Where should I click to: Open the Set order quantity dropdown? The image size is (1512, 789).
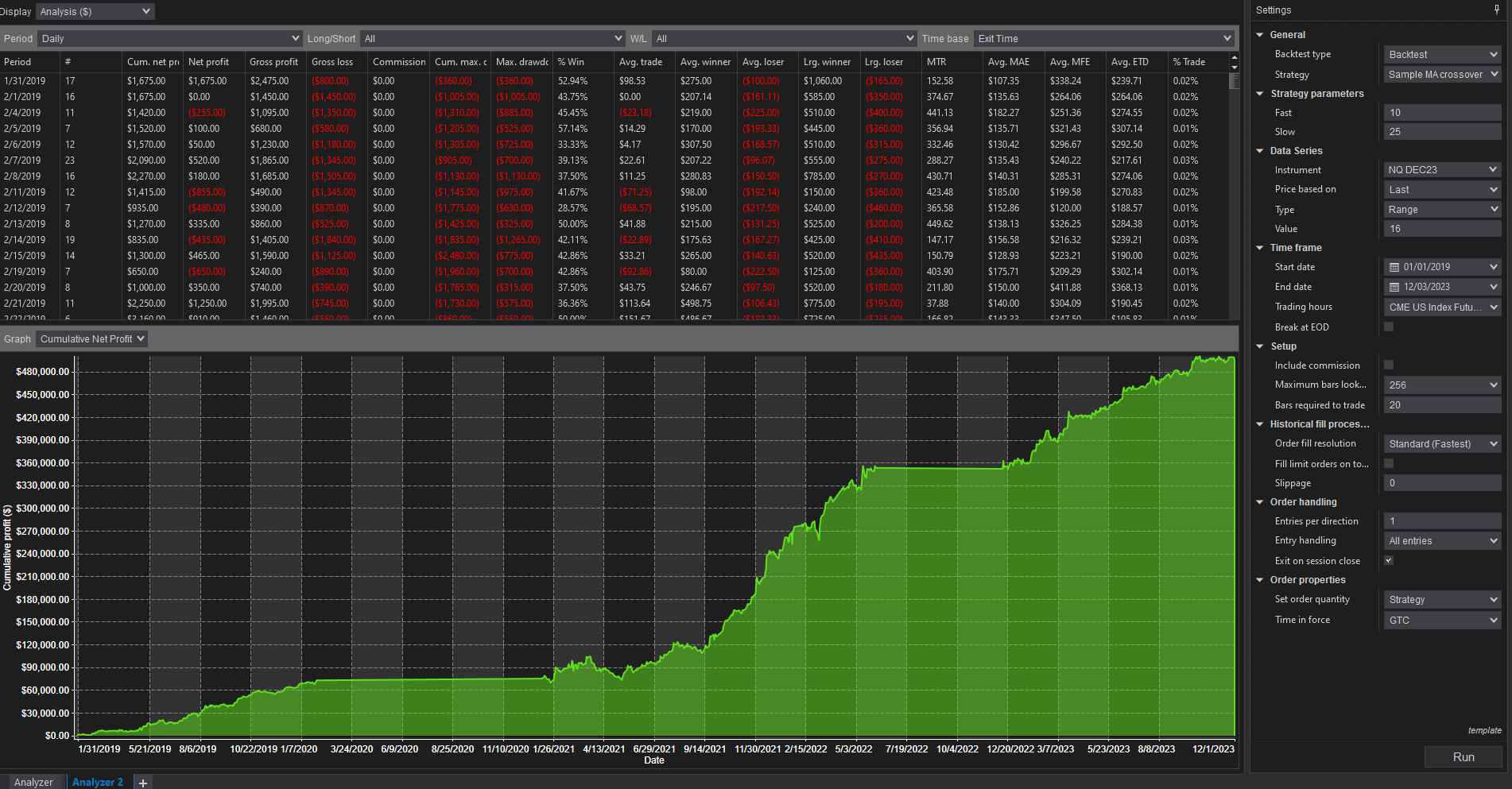(1442, 599)
